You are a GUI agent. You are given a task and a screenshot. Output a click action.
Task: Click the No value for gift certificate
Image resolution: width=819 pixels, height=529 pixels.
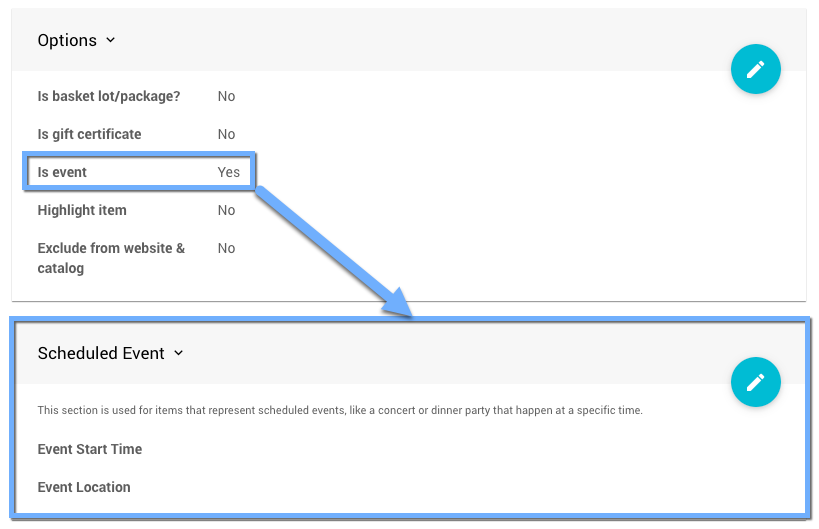point(226,134)
